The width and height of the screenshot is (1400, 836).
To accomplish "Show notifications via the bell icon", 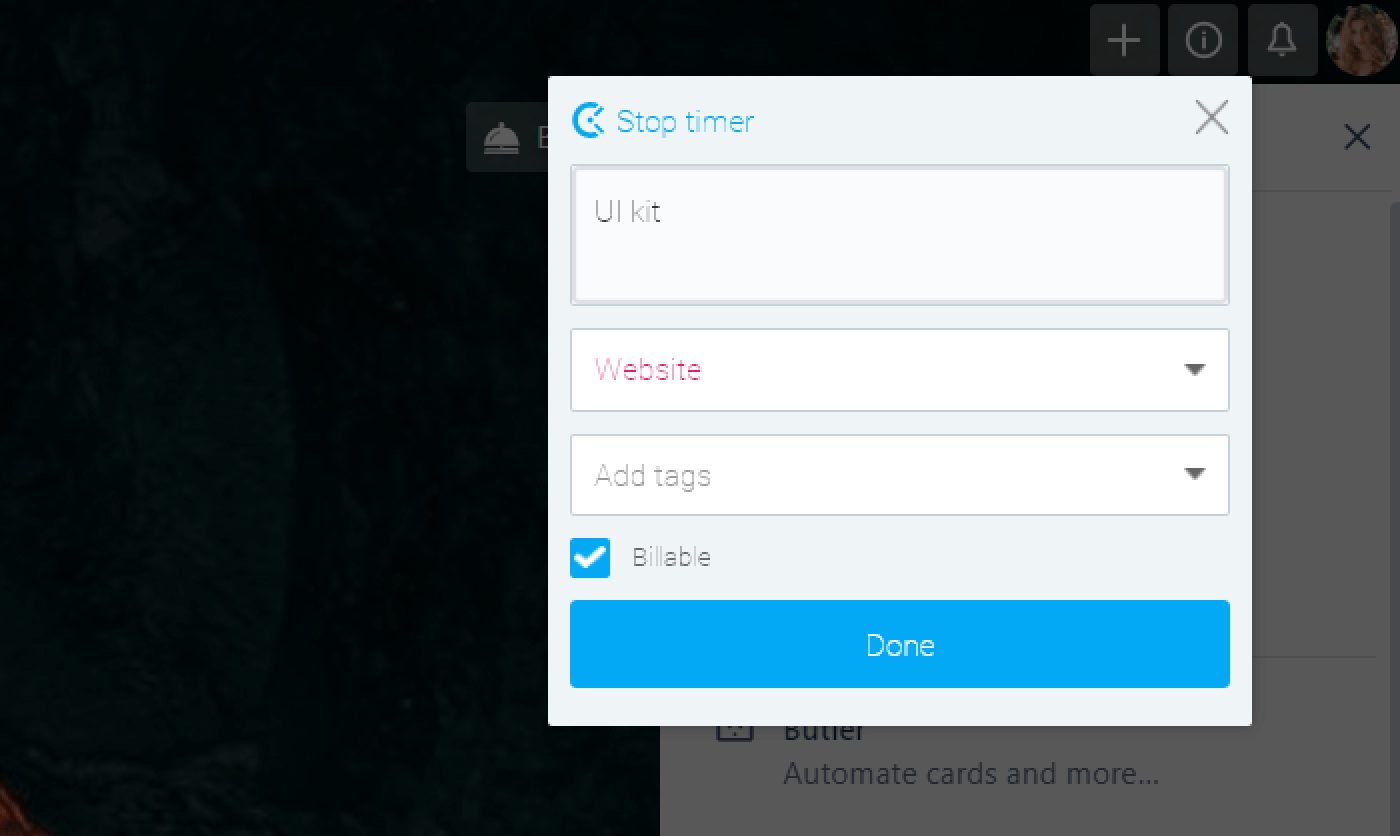I will point(1281,40).
